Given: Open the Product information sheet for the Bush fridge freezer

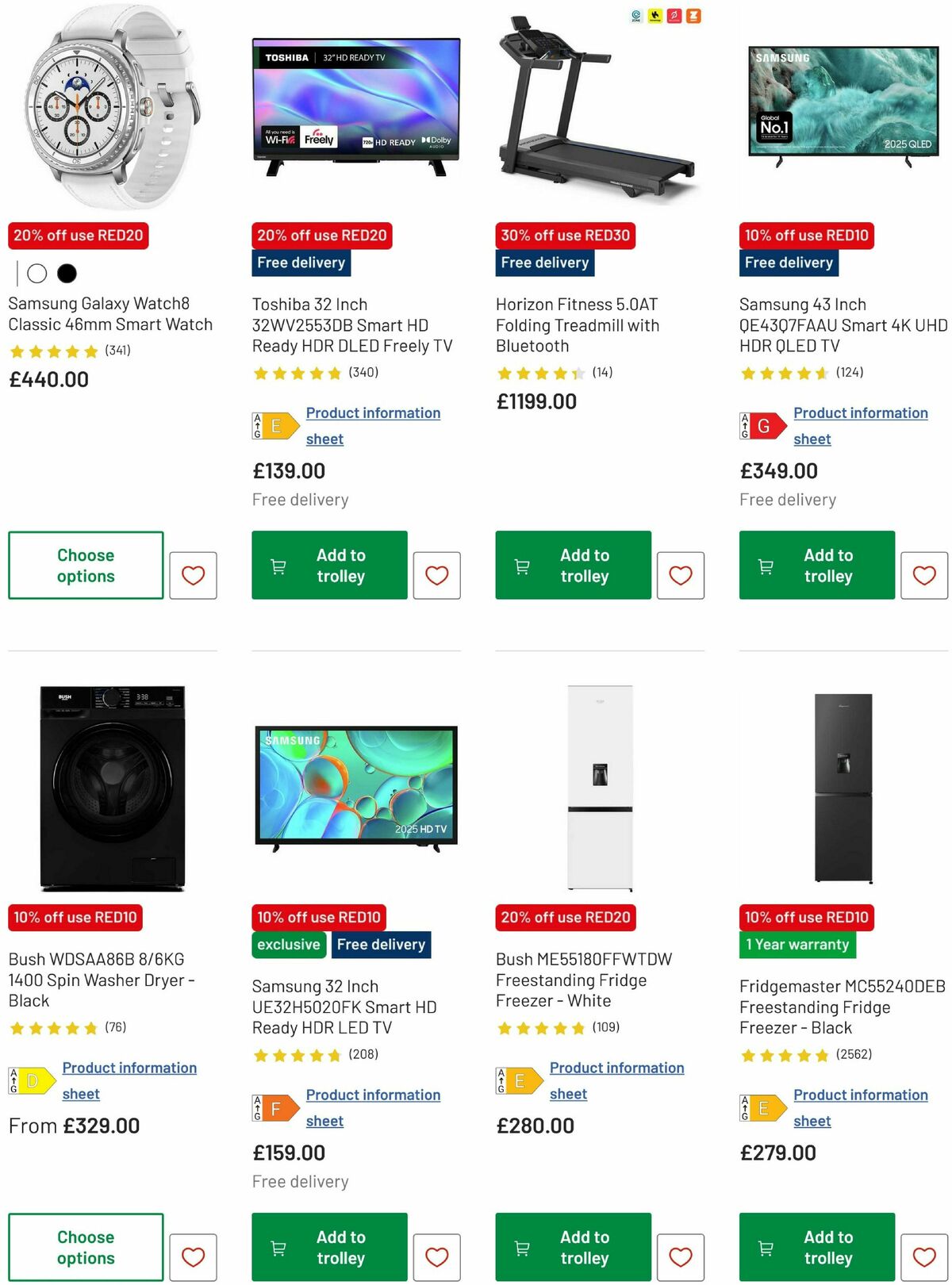Looking at the screenshot, I should [616, 1080].
